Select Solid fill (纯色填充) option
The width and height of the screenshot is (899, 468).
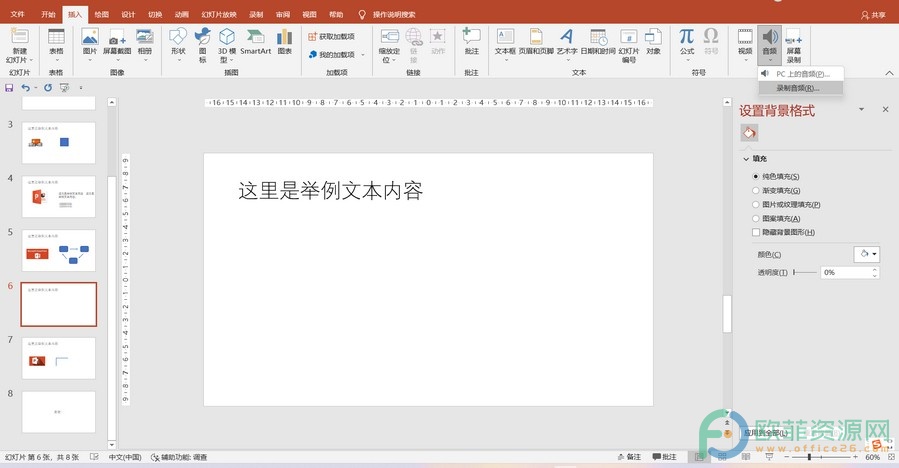coord(776,177)
